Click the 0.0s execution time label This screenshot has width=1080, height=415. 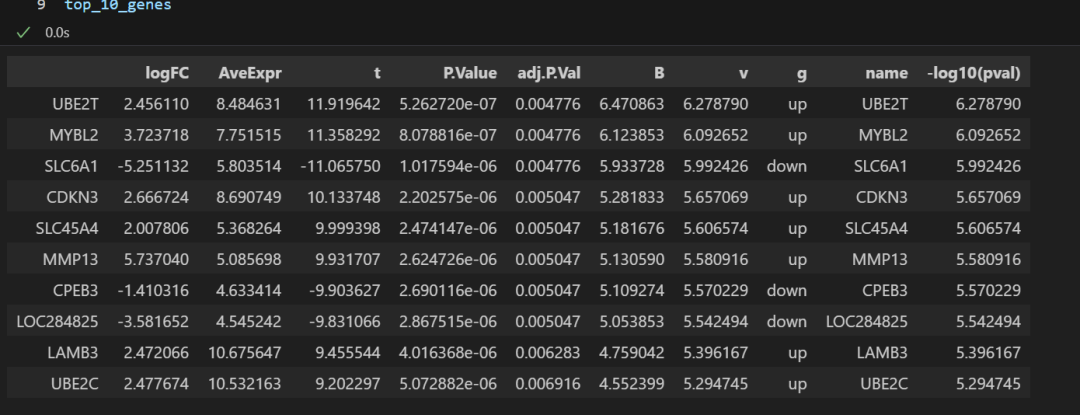pyautogui.click(x=57, y=32)
